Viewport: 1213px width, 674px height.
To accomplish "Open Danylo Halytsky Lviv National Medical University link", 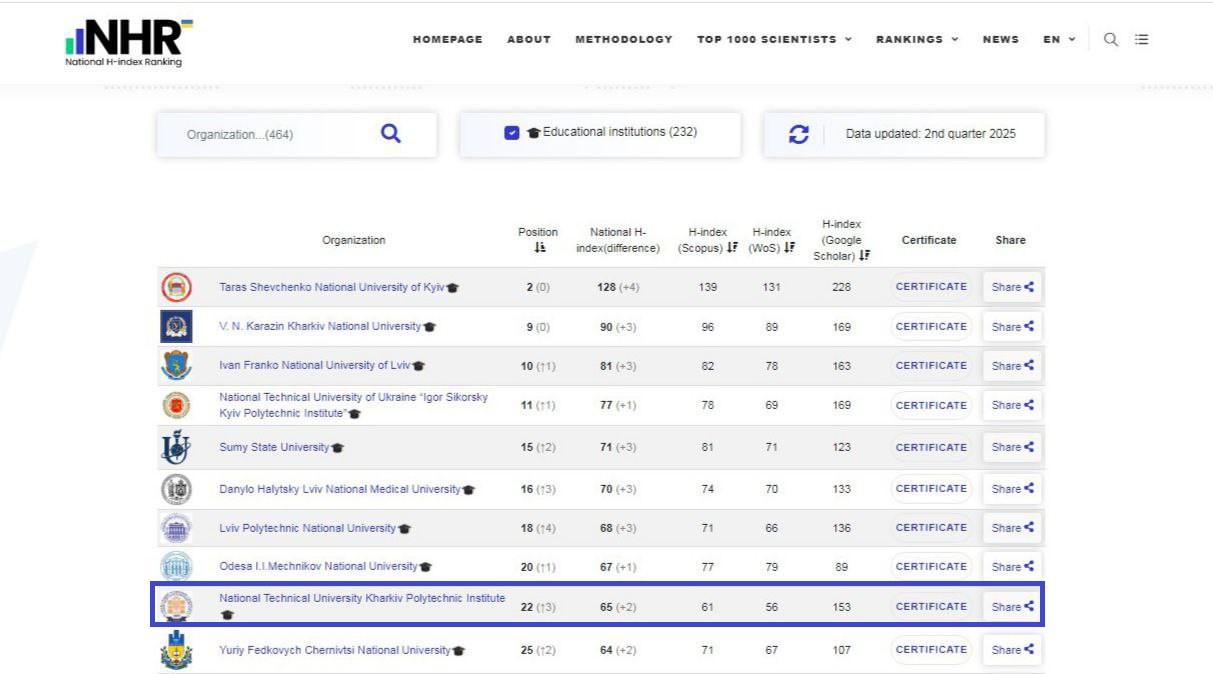I will pyautogui.click(x=340, y=489).
